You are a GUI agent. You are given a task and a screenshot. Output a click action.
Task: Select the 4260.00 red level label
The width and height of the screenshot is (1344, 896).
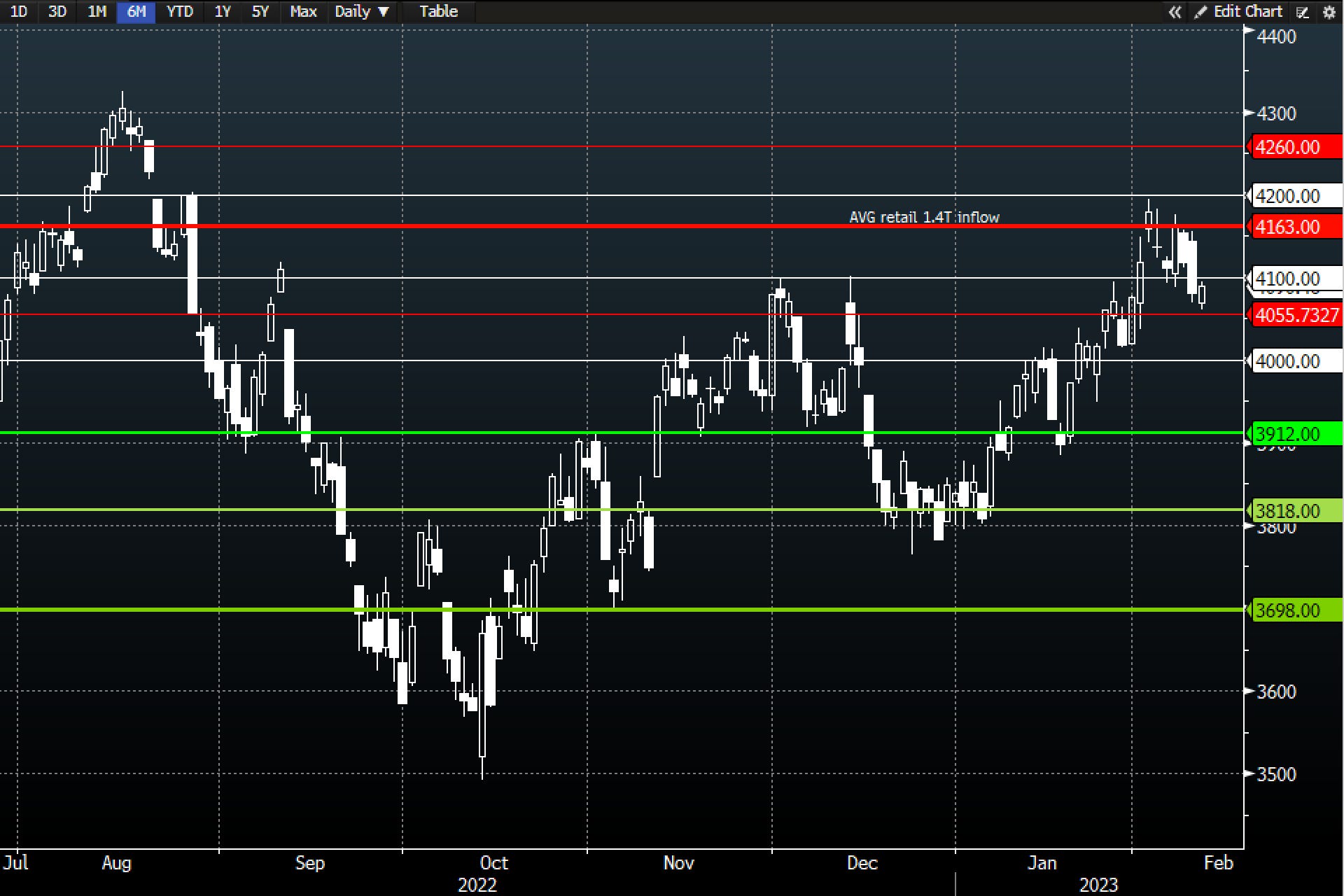click(x=1296, y=147)
